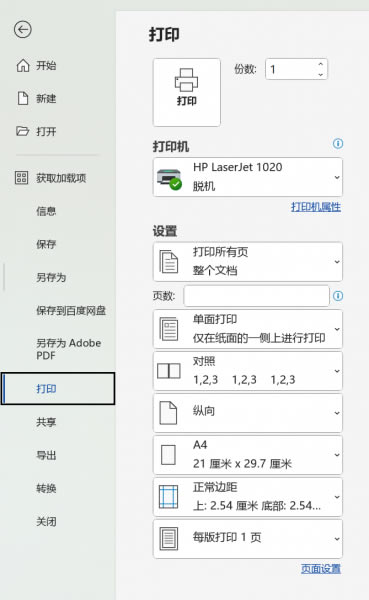Select 保存到百度网盘 in the sidebar
Screen dimensions: 369x600
click(71, 310)
